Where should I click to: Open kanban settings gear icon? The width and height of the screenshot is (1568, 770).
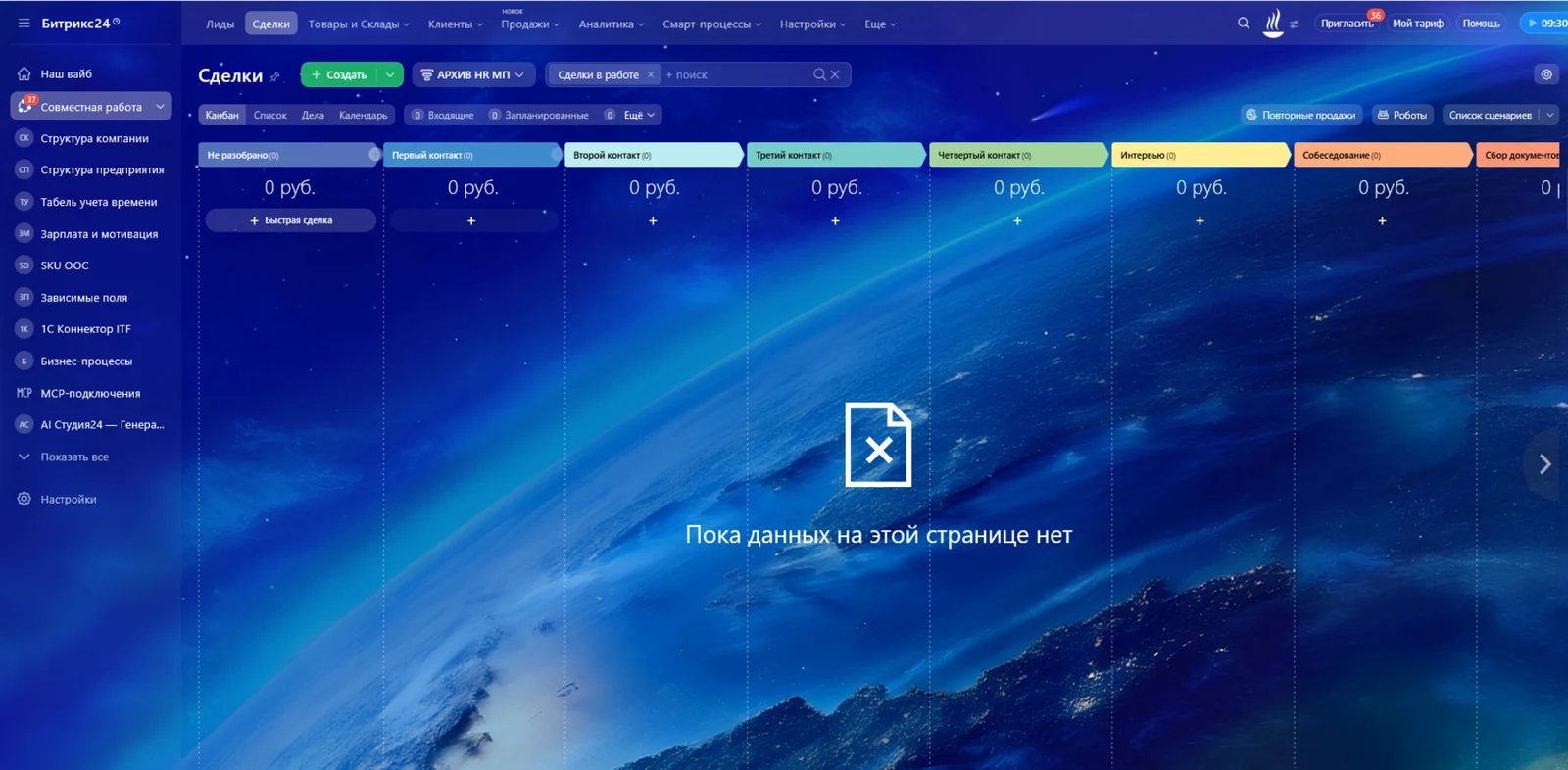(x=1546, y=74)
